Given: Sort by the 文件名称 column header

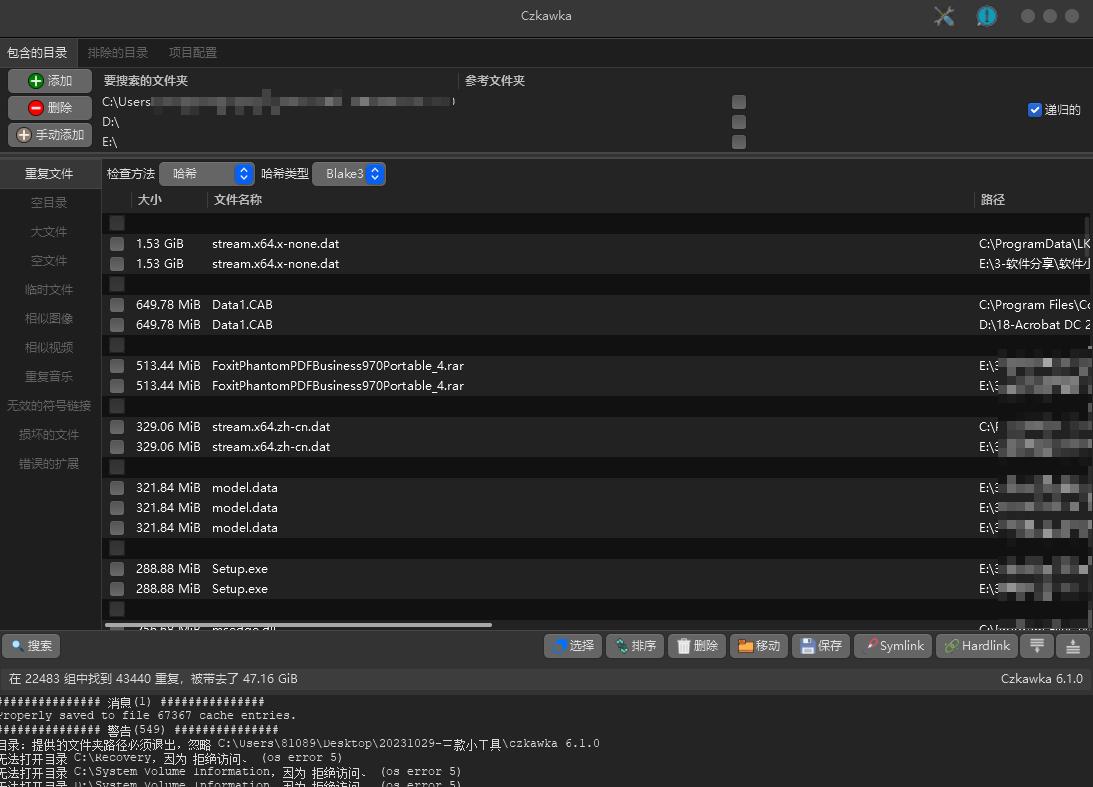Looking at the screenshot, I should [x=590, y=200].
